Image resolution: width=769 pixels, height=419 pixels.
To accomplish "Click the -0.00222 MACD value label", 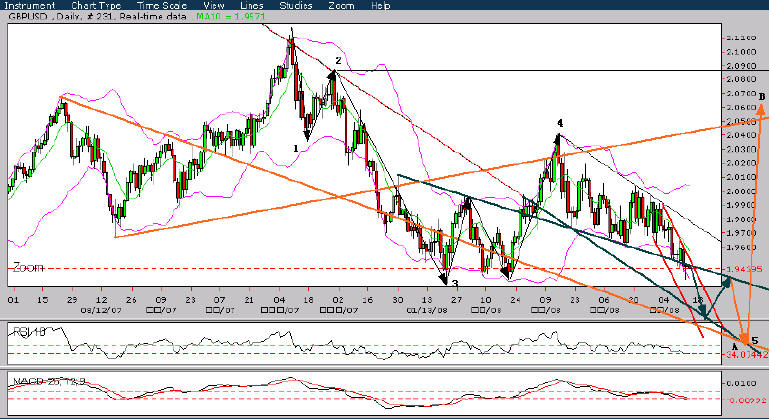I will click(747, 400).
